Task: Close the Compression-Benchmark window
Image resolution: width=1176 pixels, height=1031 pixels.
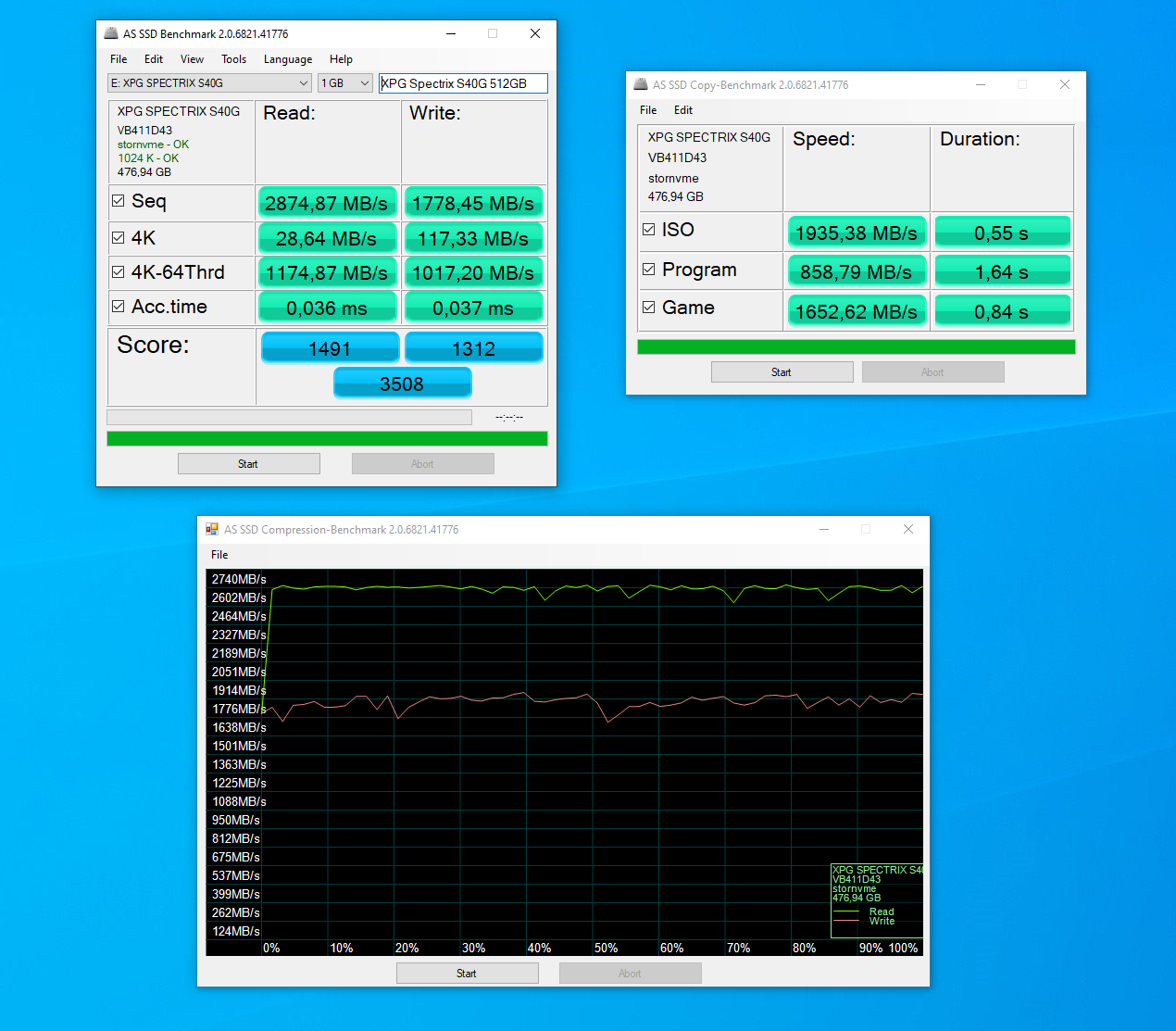Action: click(908, 529)
